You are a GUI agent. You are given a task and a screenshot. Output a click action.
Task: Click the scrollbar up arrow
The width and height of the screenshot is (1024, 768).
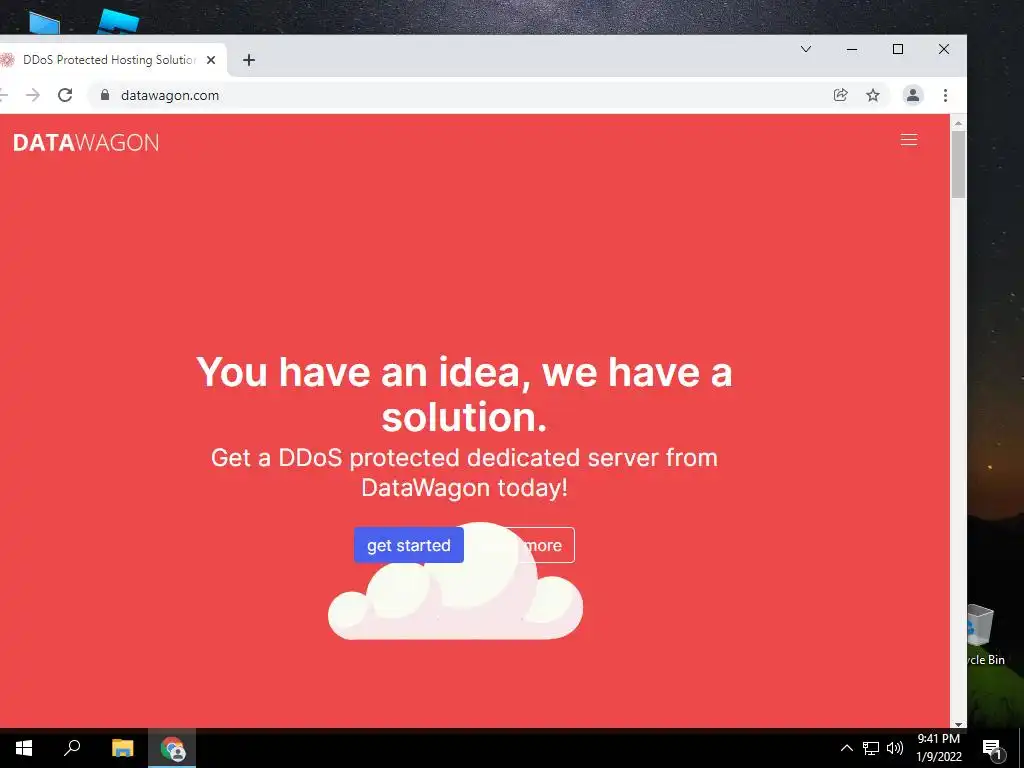(958, 123)
